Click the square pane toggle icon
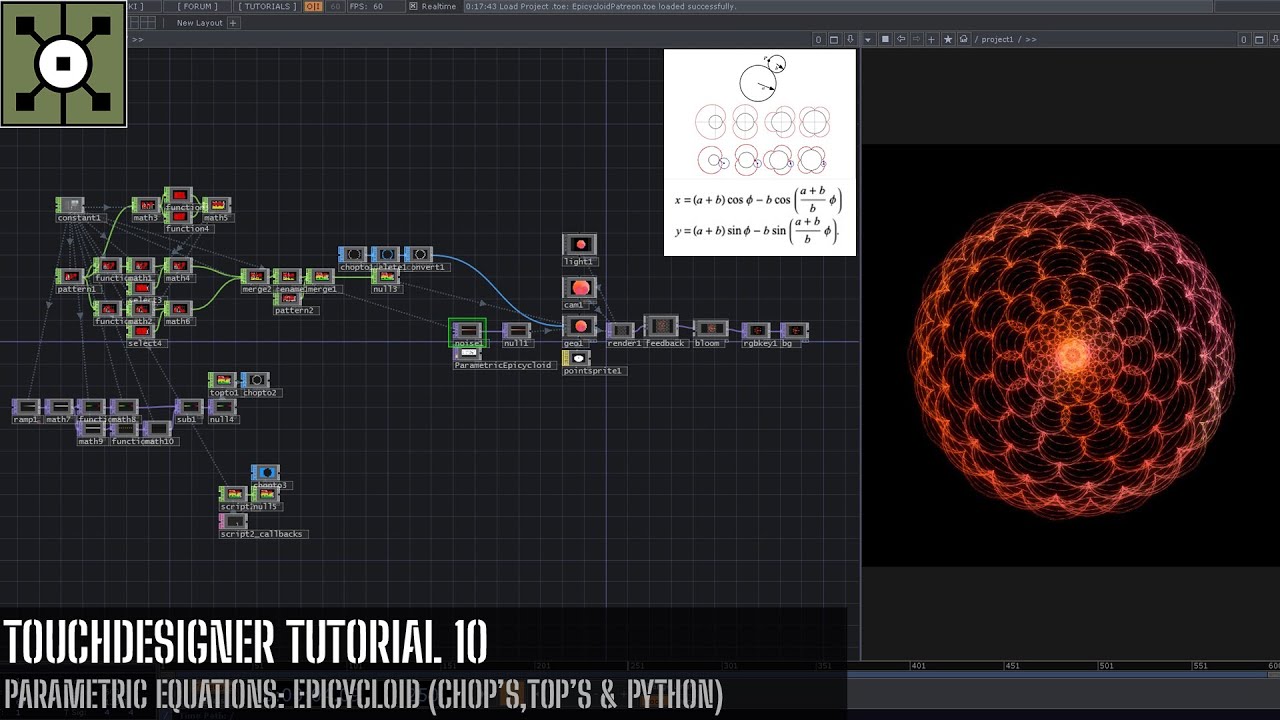The image size is (1280, 720). pos(885,39)
